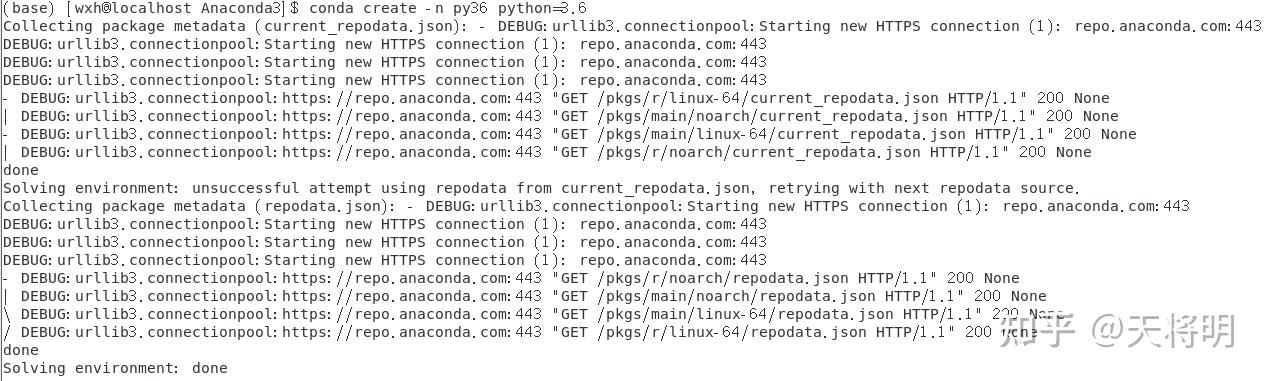Click the GET /pkgs/r/noarch/repodata.json line
Viewport: 1268px width, 381px height.
tap(511, 278)
